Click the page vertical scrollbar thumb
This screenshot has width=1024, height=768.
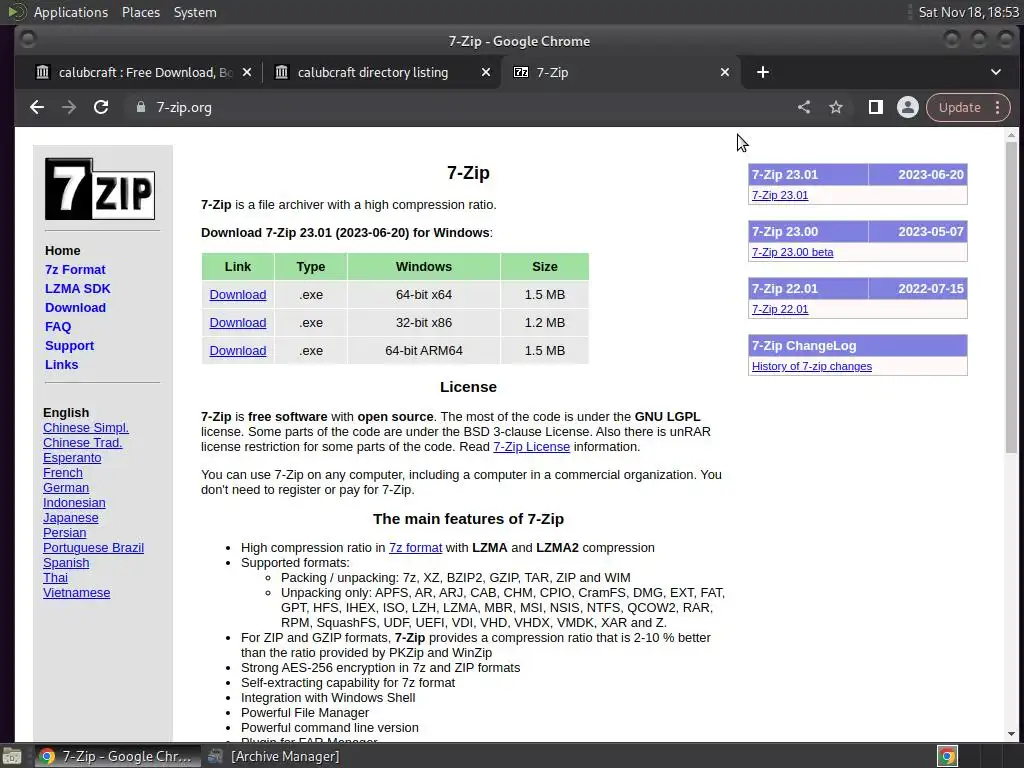pos(1011,297)
